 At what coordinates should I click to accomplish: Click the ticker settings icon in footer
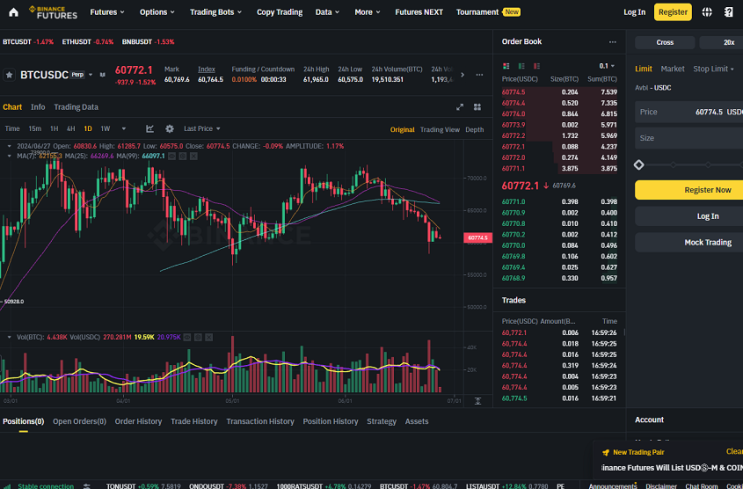[87, 486]
